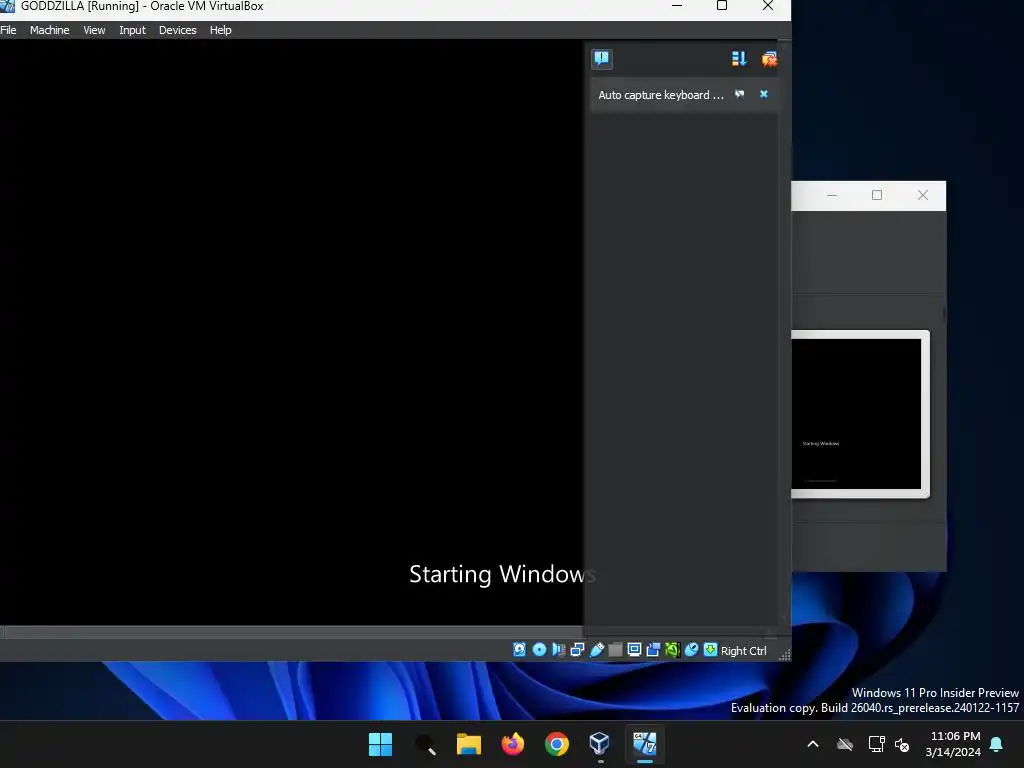The width and height of the screenshot is (1024, 768).
Task: Click the audio indicator in status bar
Action: [x=558, y=649]
